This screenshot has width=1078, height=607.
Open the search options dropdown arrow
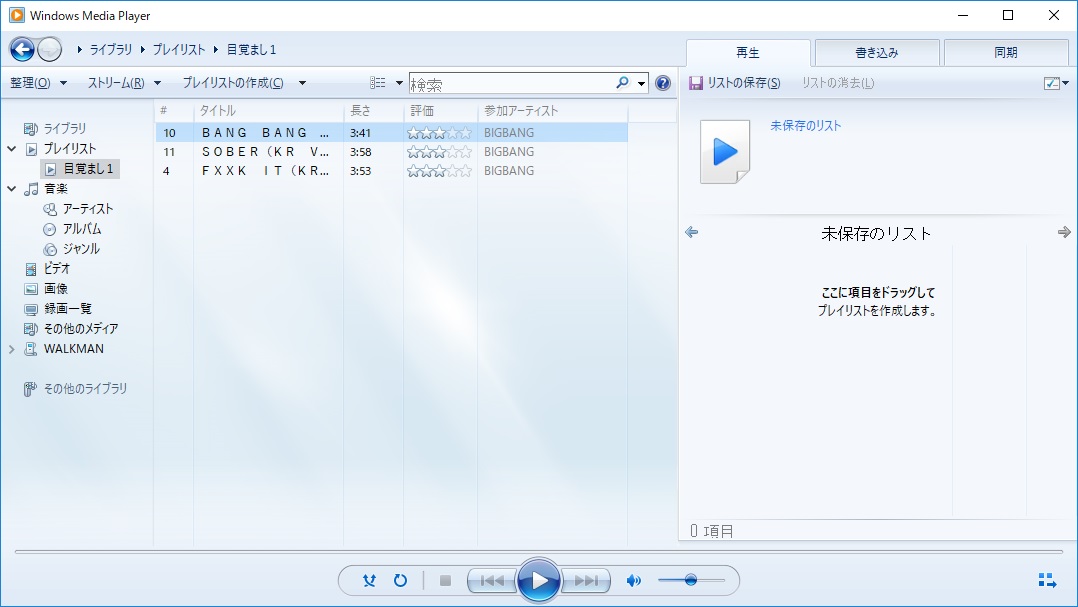[641, 84]
